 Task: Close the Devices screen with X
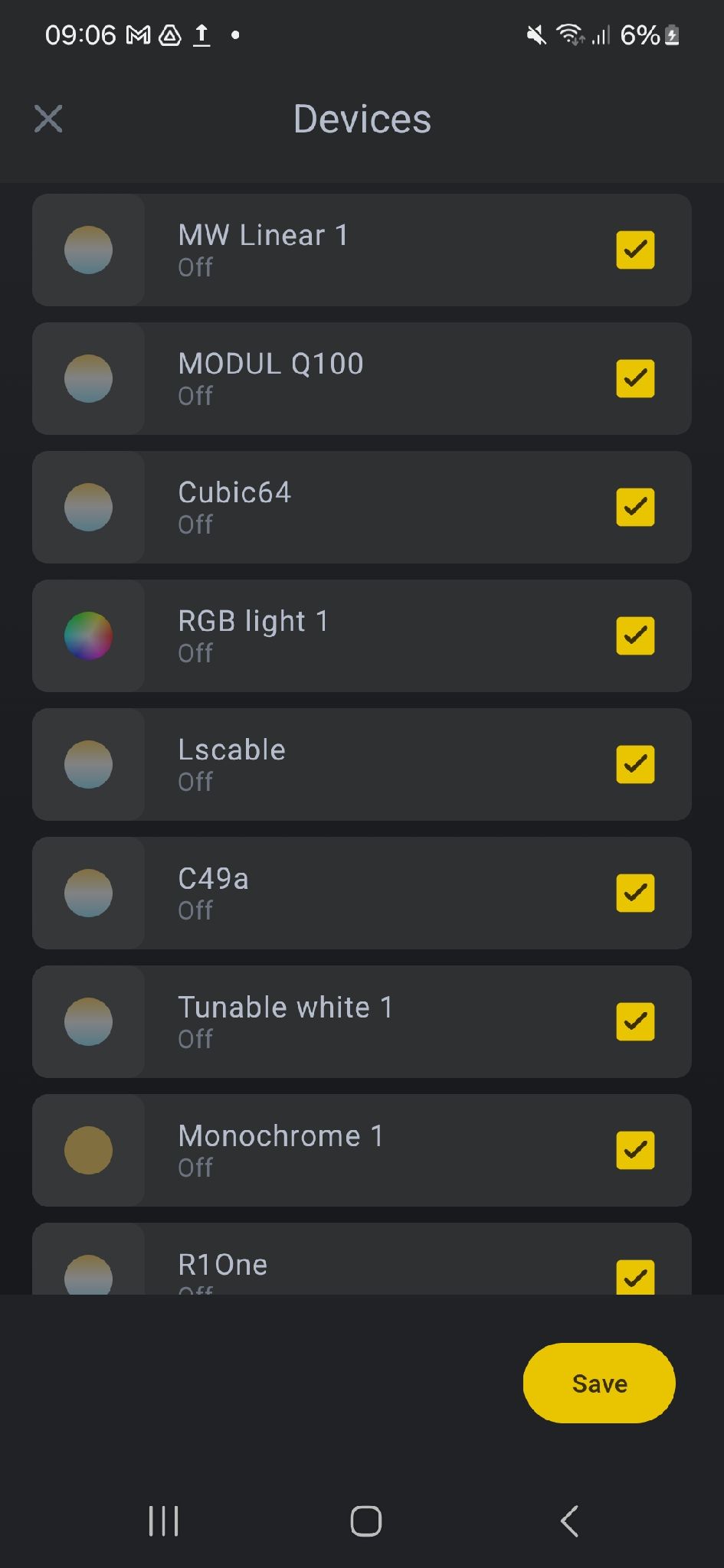[48, 119]
